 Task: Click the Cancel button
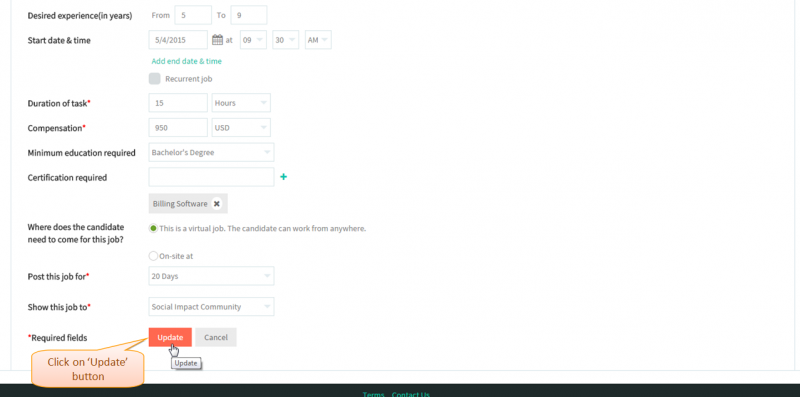pos(216,337)
